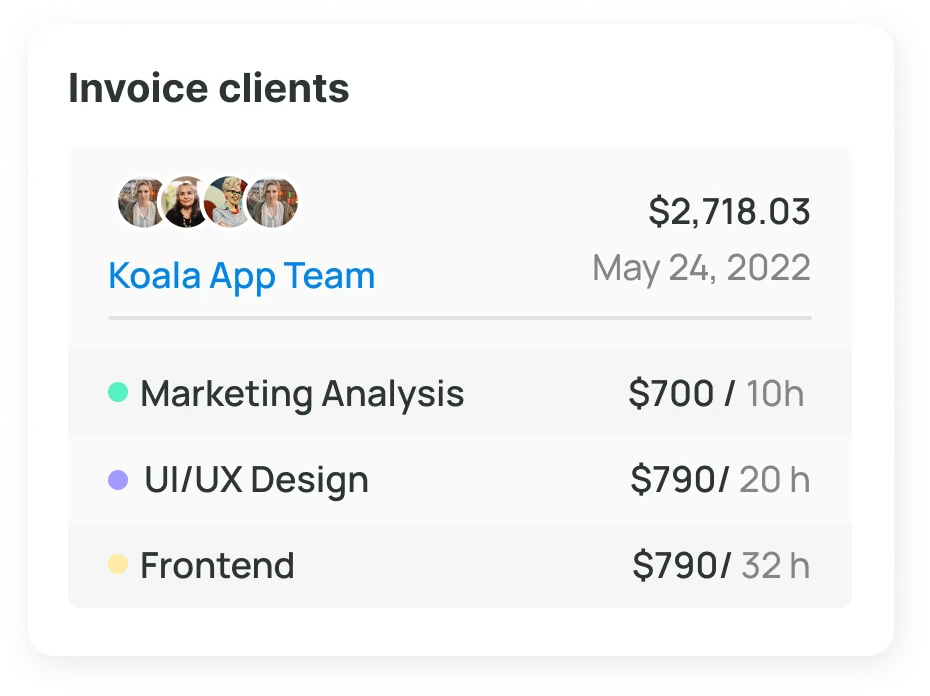Click the 20 h hours value
The image size is (930, 696).
(x=775, y=480)
